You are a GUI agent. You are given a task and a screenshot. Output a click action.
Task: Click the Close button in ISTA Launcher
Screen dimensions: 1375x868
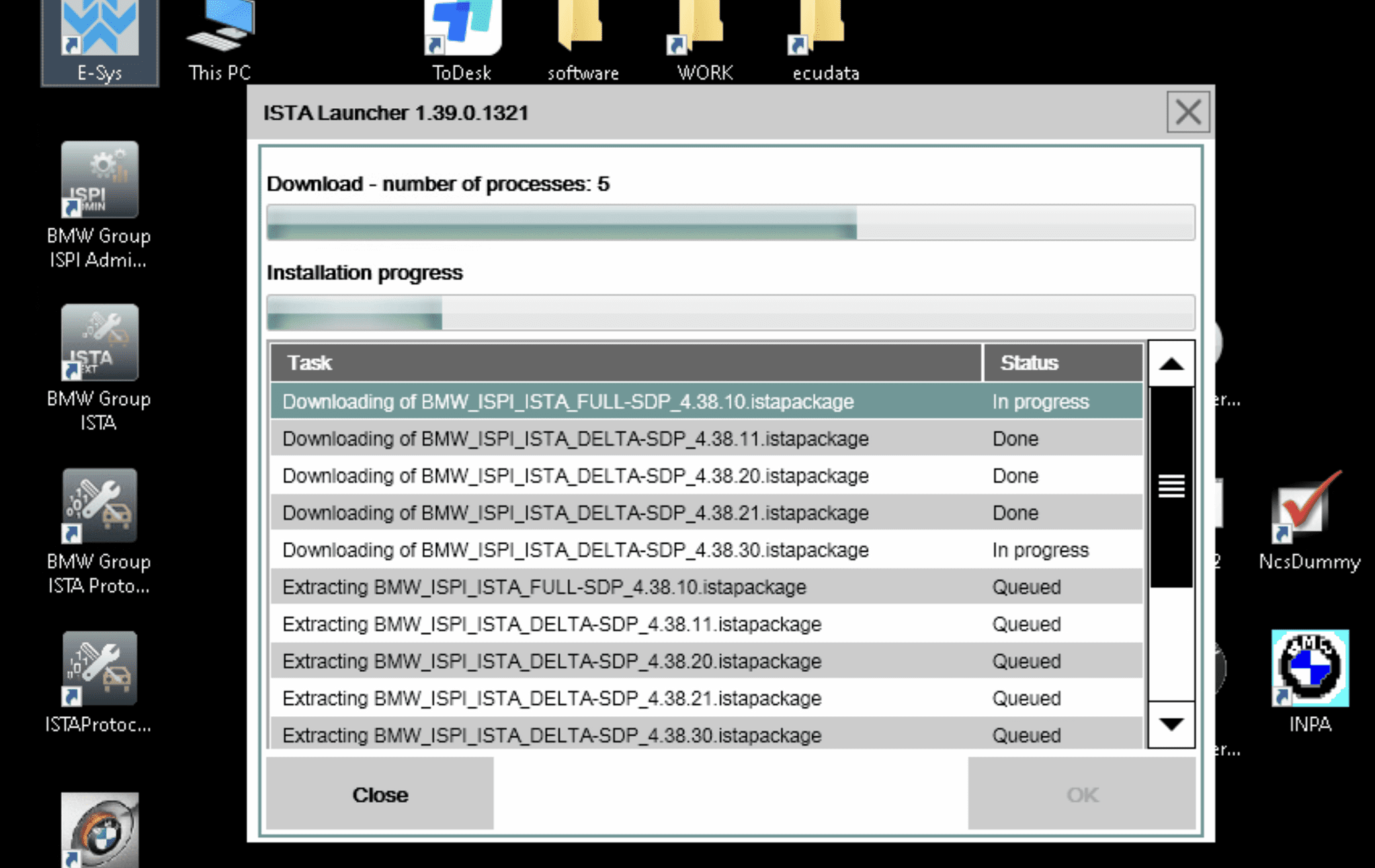click(380, 794)
